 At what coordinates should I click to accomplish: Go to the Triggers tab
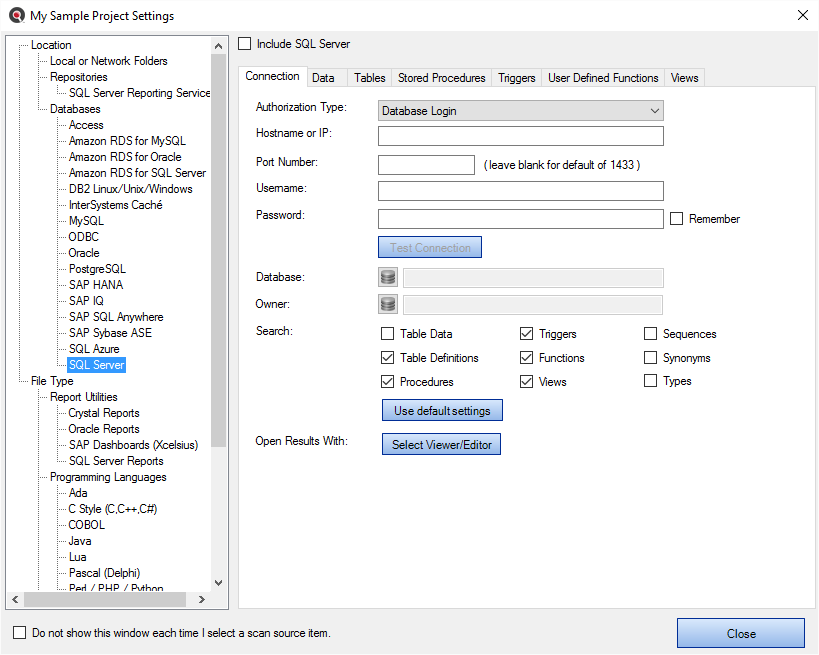tap(517, 78)
